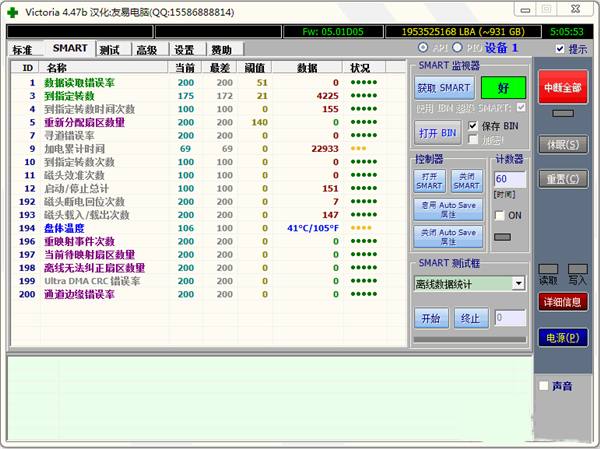Enable the timer ON checkbox

click(501, 215)
